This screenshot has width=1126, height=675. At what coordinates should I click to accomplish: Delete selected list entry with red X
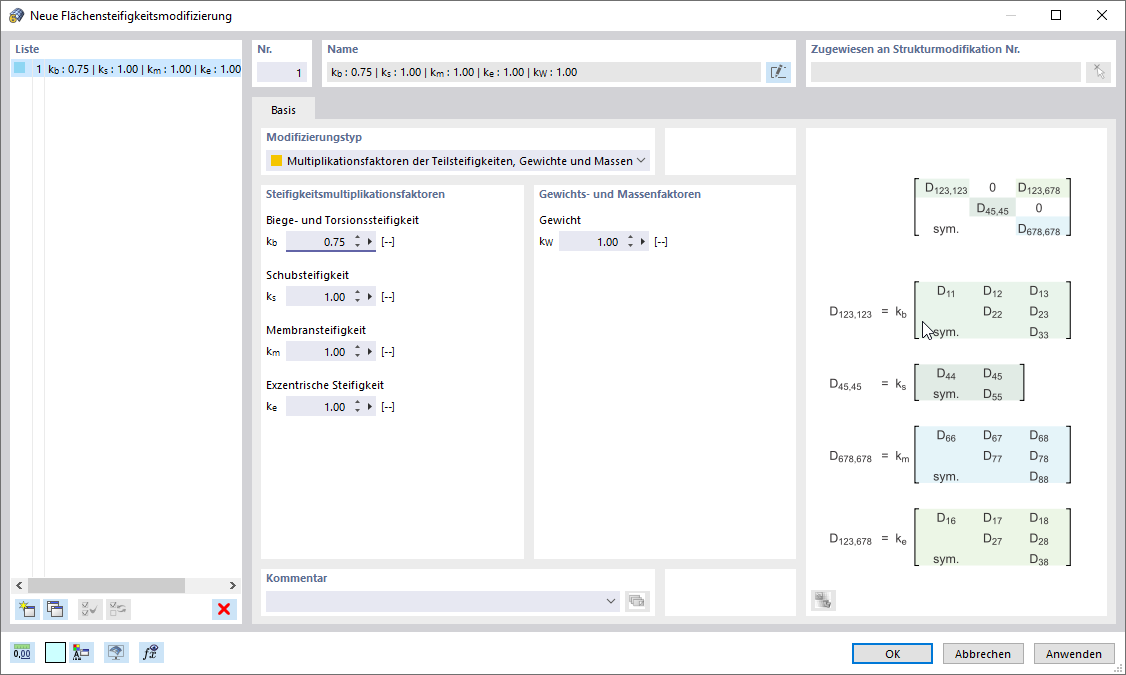click(x=224, y=609)
